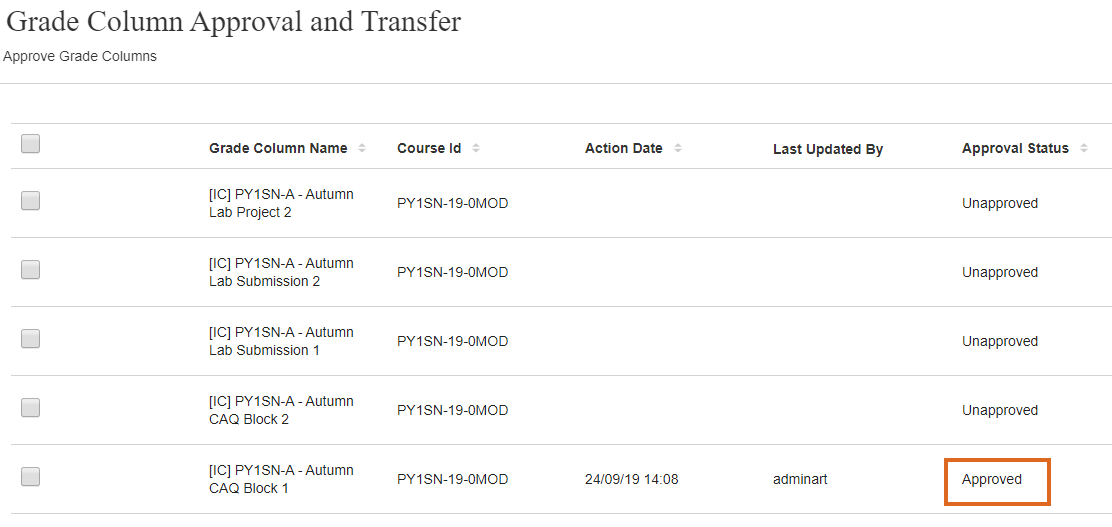Click the highlighted Approved status cell

[997, 480]
